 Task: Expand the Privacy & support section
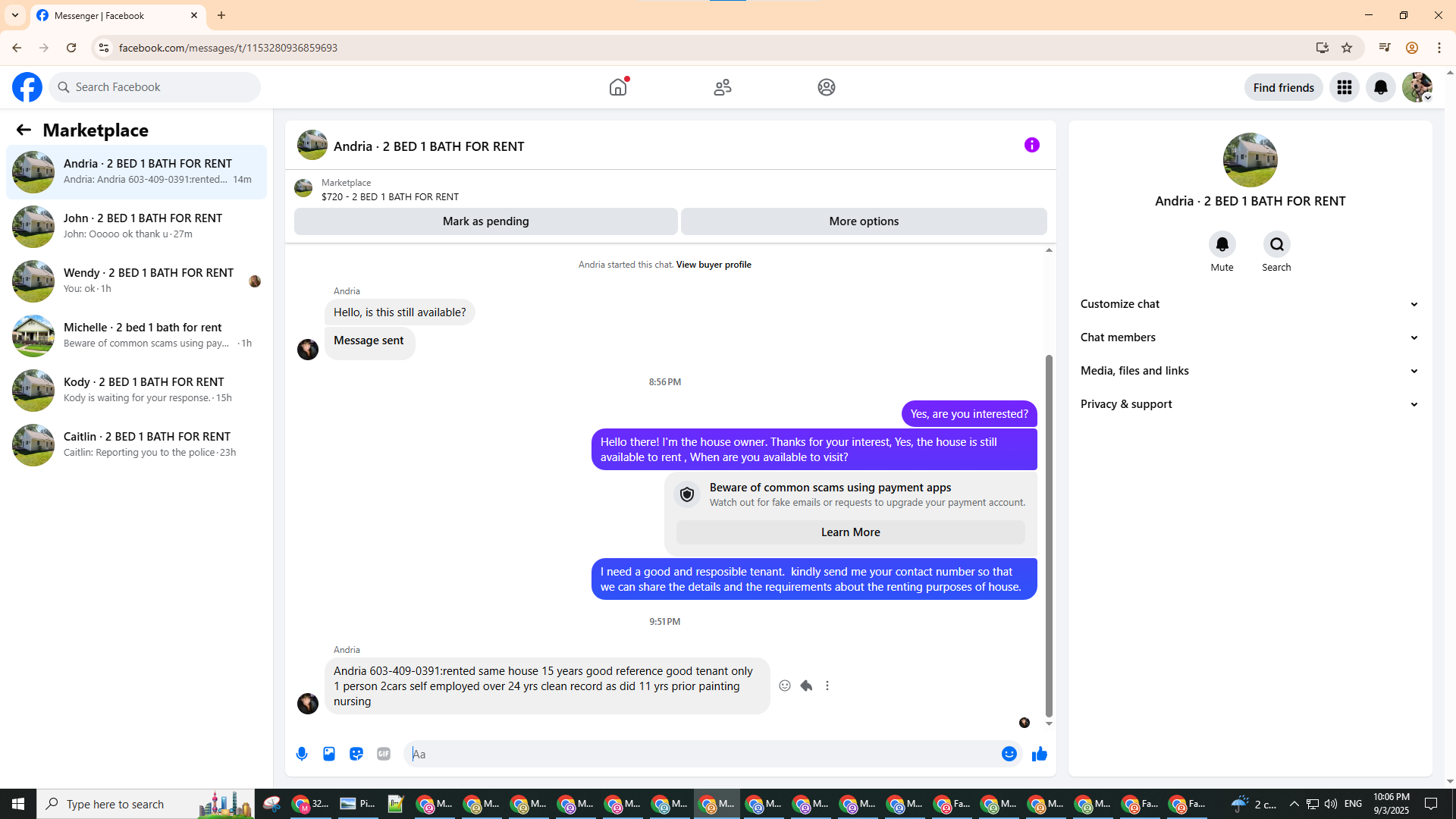coord(1250,404)
